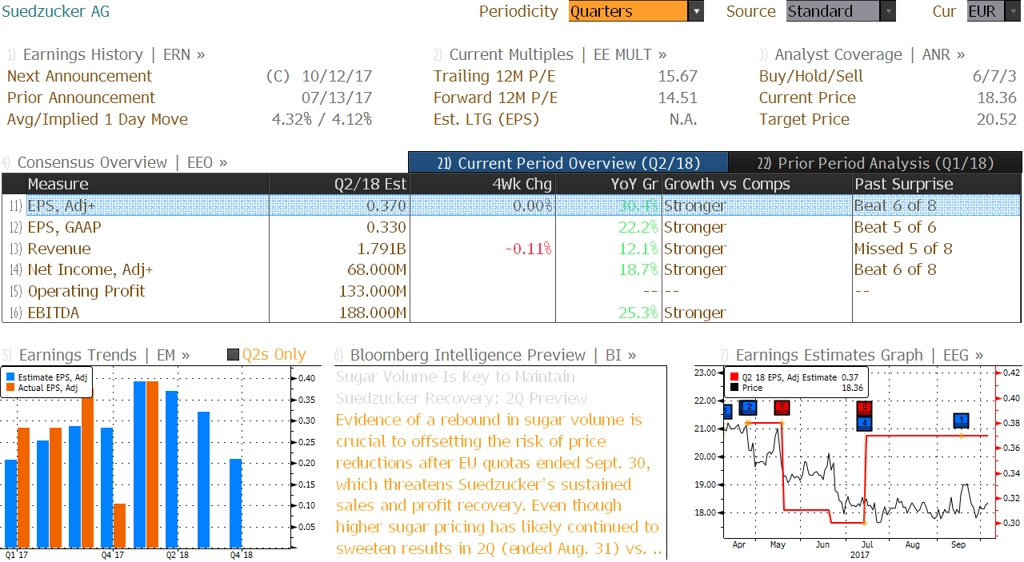The image size is (1024, 562).
Task: Click the Buy/Hold/Sell value 6/7/3
Action: click(x=994, y=76)
